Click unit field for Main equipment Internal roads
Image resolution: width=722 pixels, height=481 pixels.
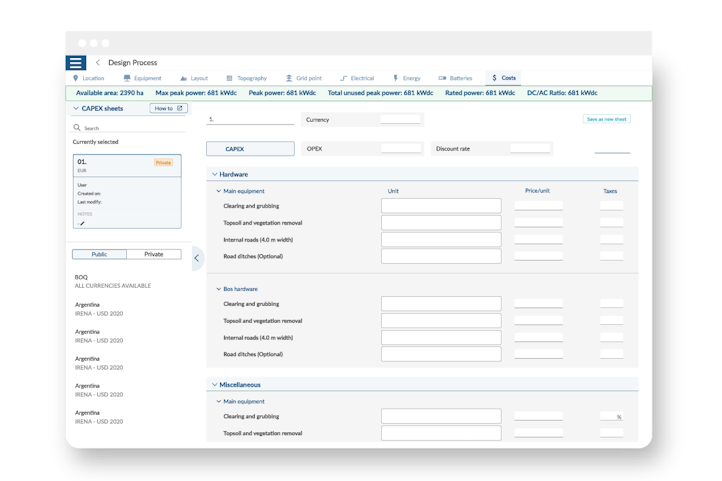(x=441, y=240)
